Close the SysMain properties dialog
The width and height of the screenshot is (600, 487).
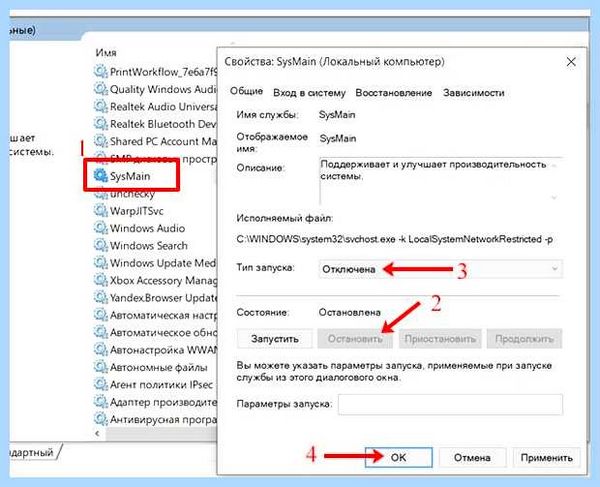click(571, 62)
